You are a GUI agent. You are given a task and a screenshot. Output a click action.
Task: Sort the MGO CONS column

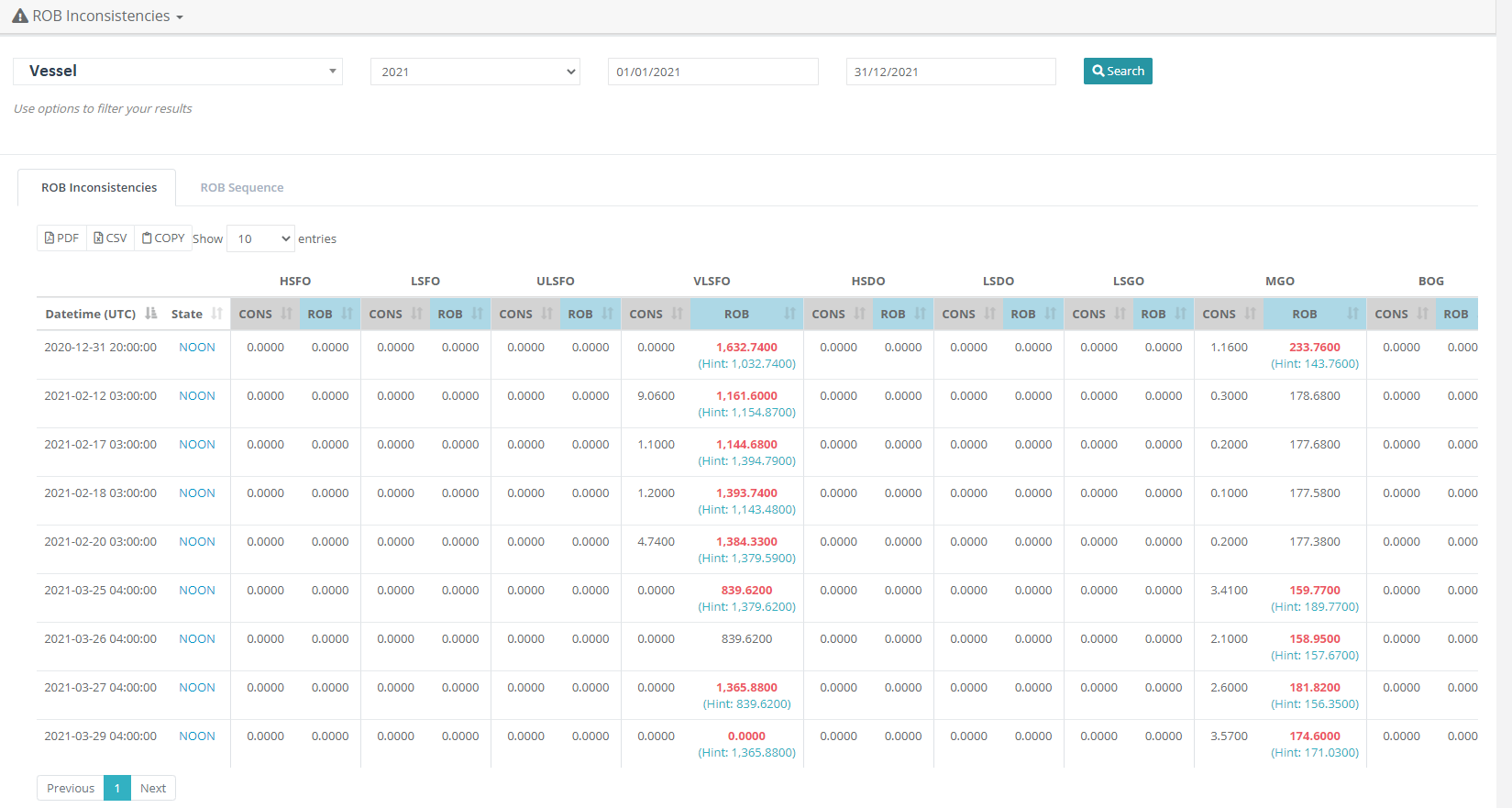[x=1229, y=314]
